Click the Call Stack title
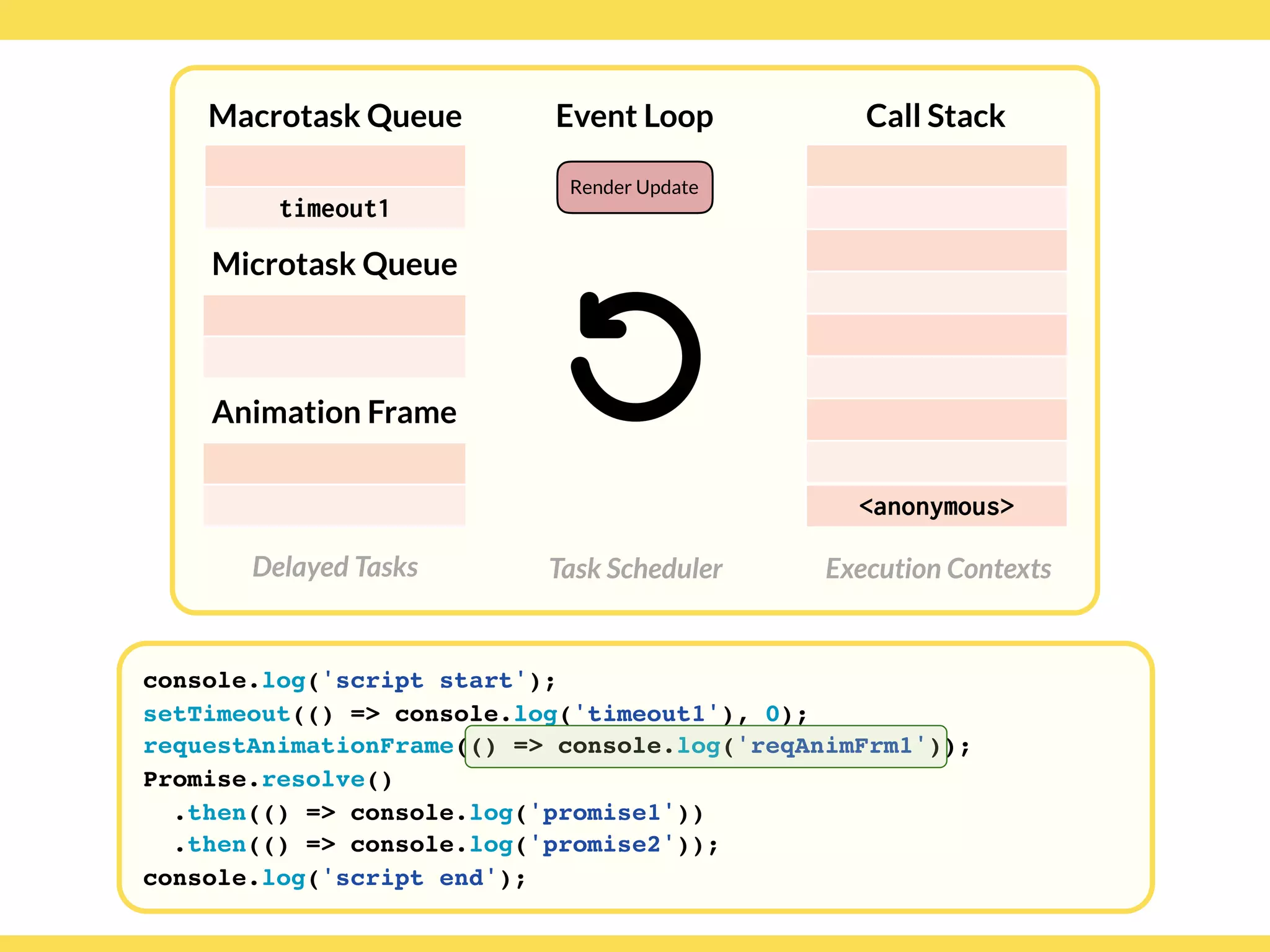Image resolution: width=1270 pixels, height=952 pixels. (935, 116)
